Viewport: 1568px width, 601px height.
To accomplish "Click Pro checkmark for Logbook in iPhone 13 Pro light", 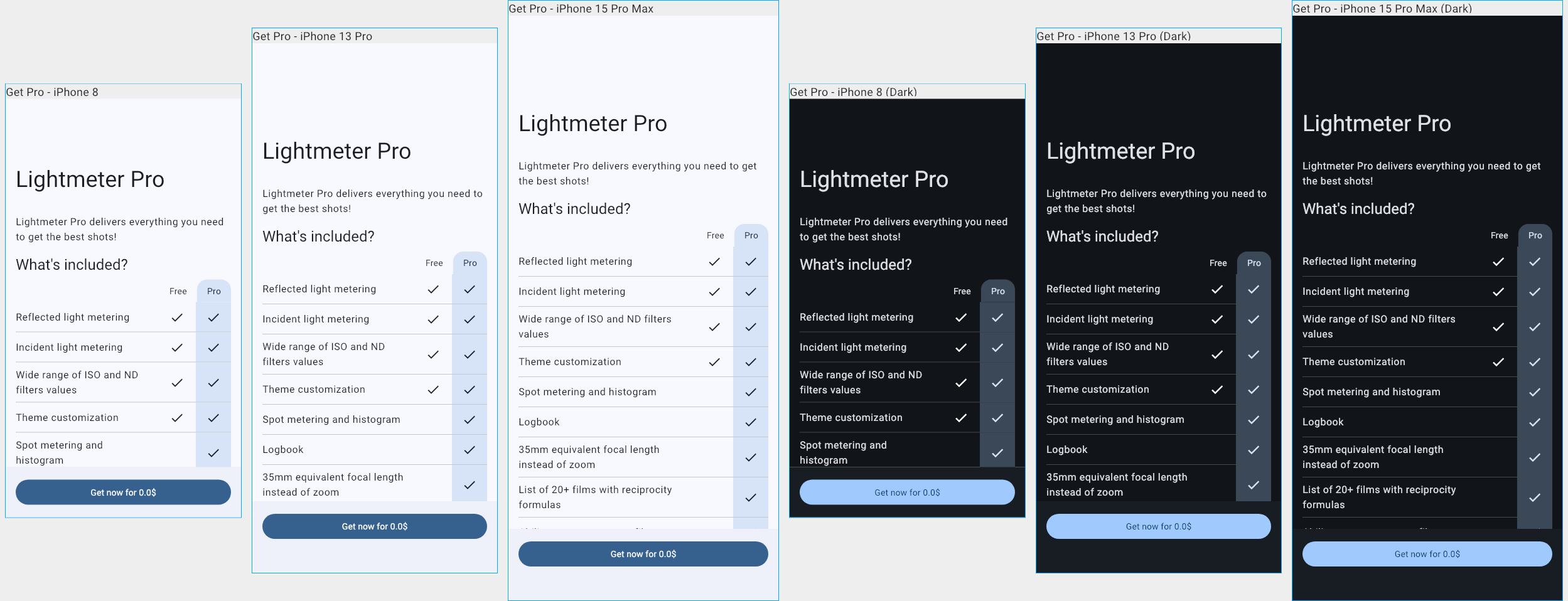I will point(470,450).
